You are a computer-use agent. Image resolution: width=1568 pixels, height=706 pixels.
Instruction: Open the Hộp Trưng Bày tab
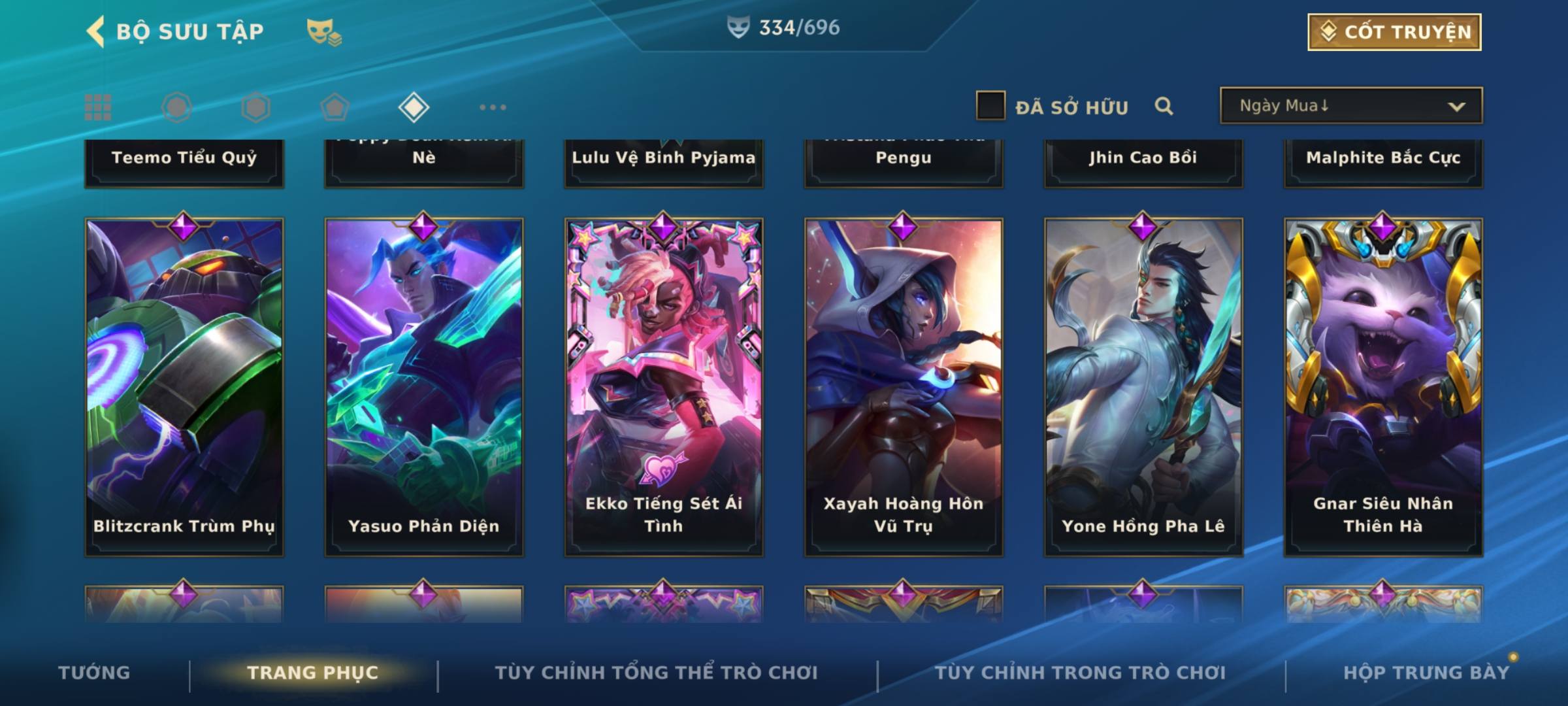point(1426,673)
